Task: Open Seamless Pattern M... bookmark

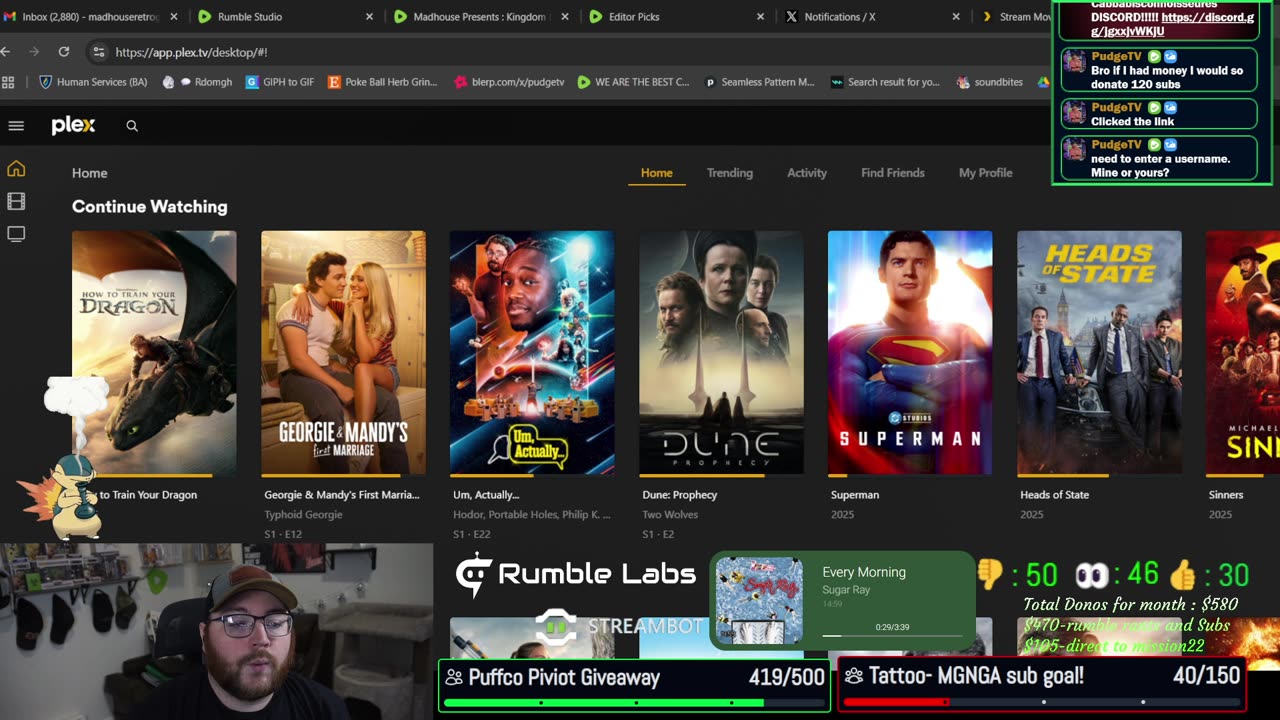Action: click(760, 82)
